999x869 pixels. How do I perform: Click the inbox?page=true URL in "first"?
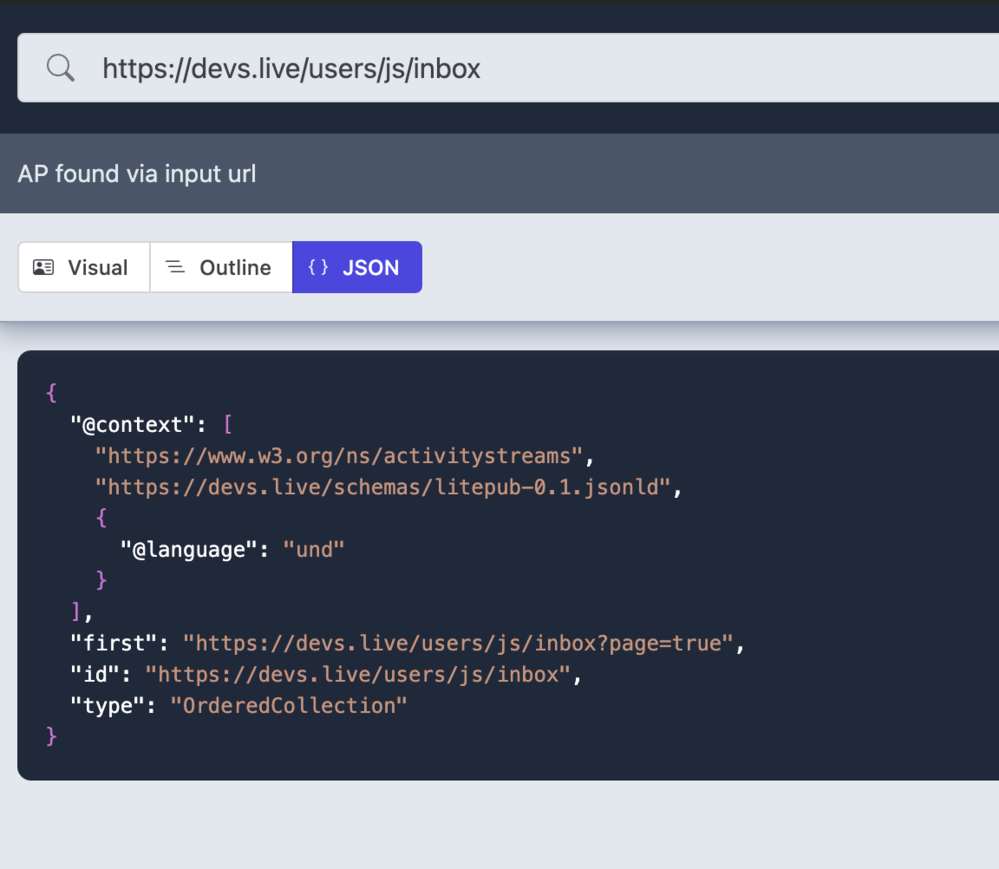[458, 643]
